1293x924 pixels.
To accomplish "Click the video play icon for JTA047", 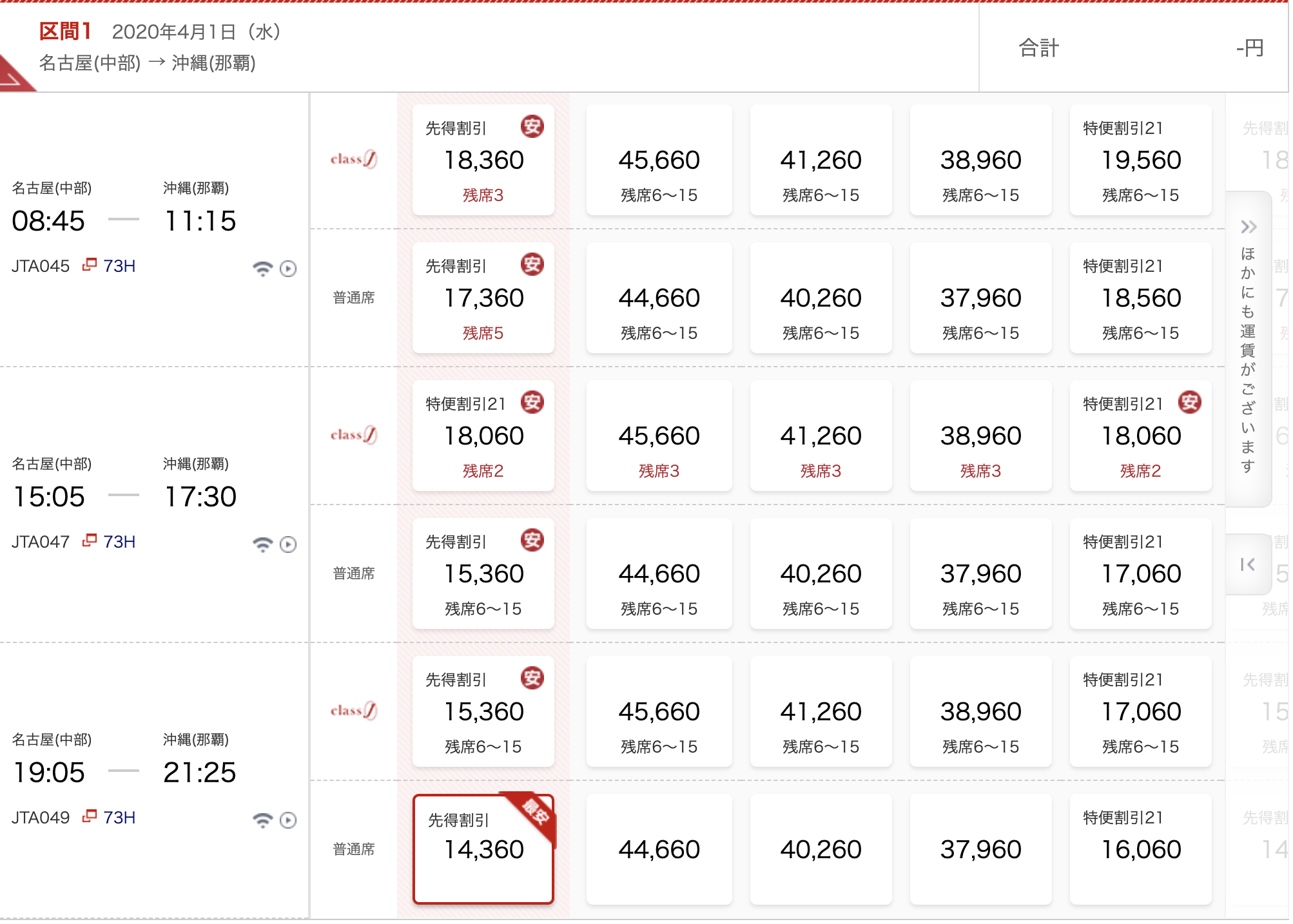I will tap(288, 544).
